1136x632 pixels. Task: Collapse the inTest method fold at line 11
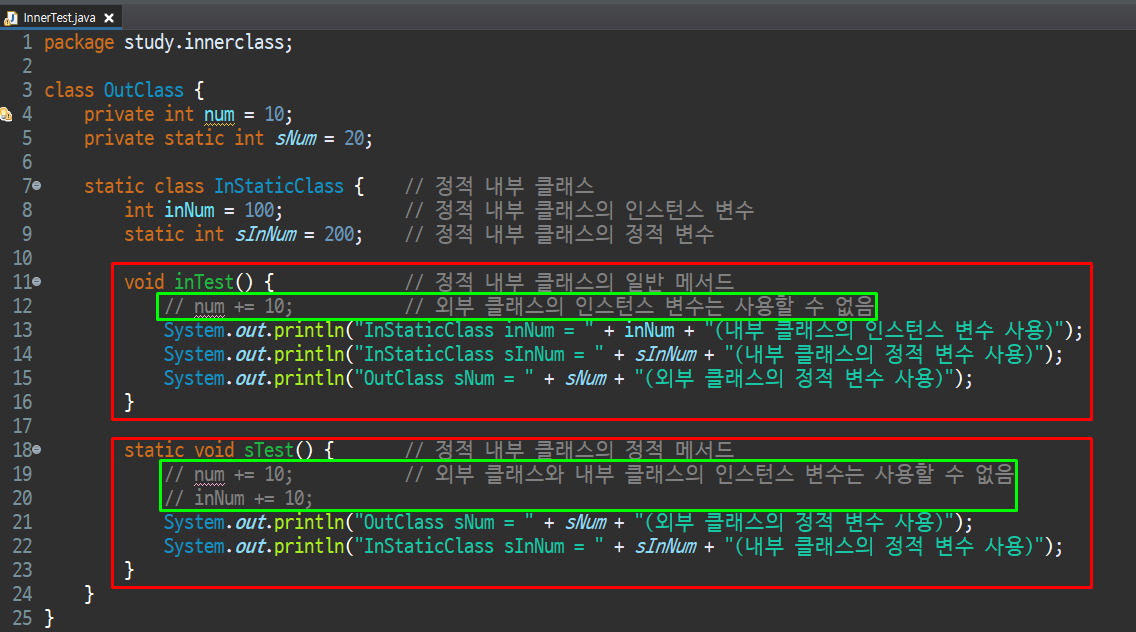pos(37,281)
